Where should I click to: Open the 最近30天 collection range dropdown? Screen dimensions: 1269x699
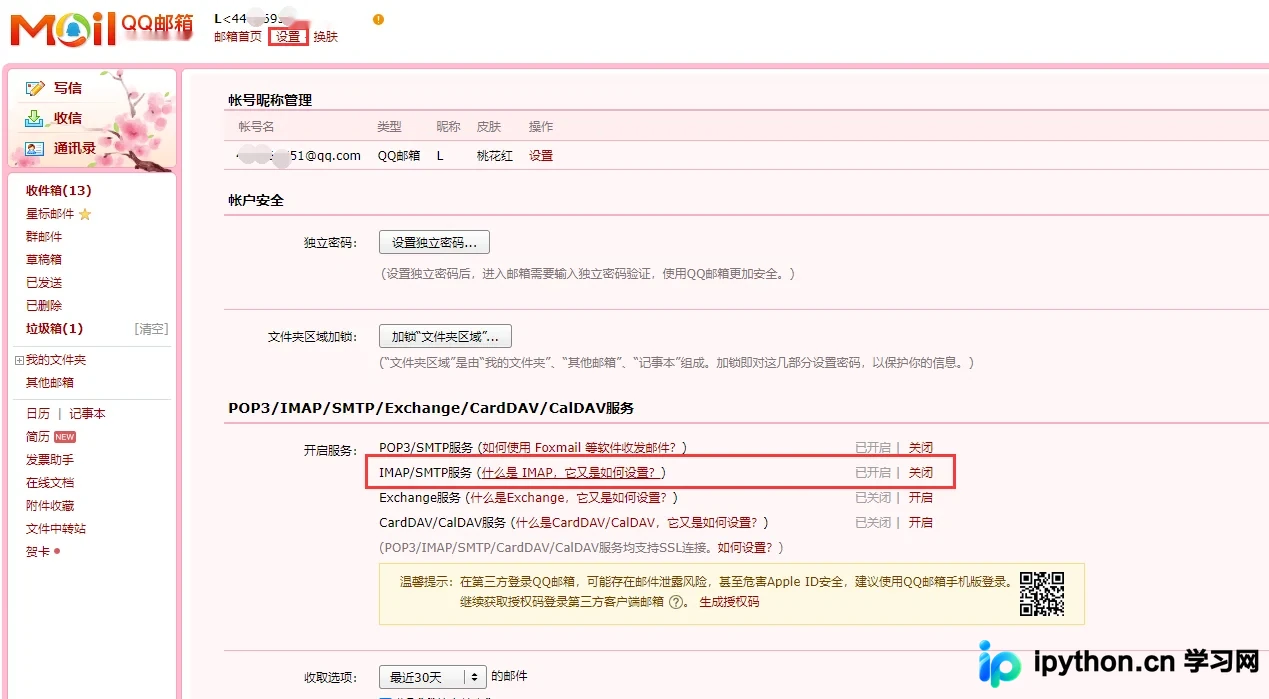pos(433,677)
